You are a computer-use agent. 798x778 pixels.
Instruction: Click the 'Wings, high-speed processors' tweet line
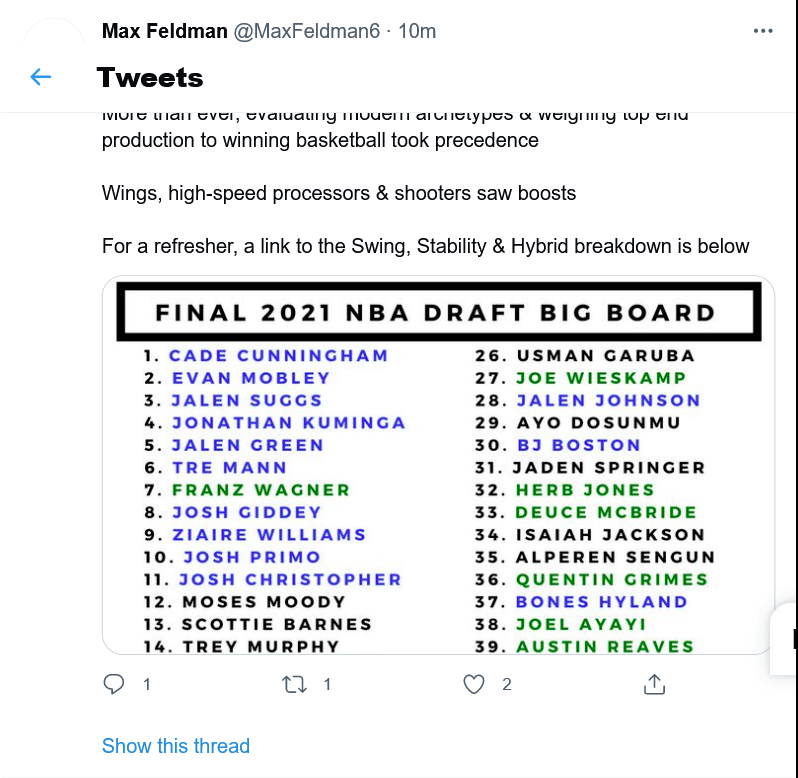click(339, 193)
